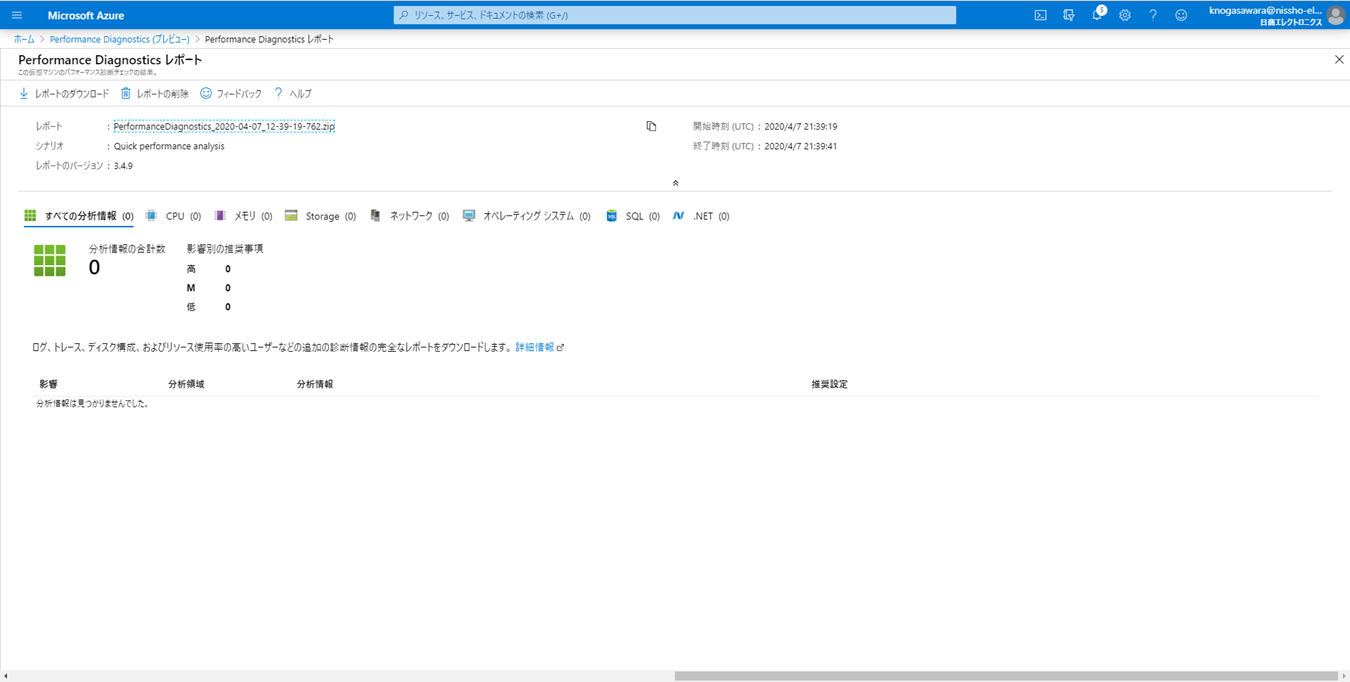Click the Quick performance analysis scenario value
The width and height of the screenshot is (1350, 682).
point(169,146)
